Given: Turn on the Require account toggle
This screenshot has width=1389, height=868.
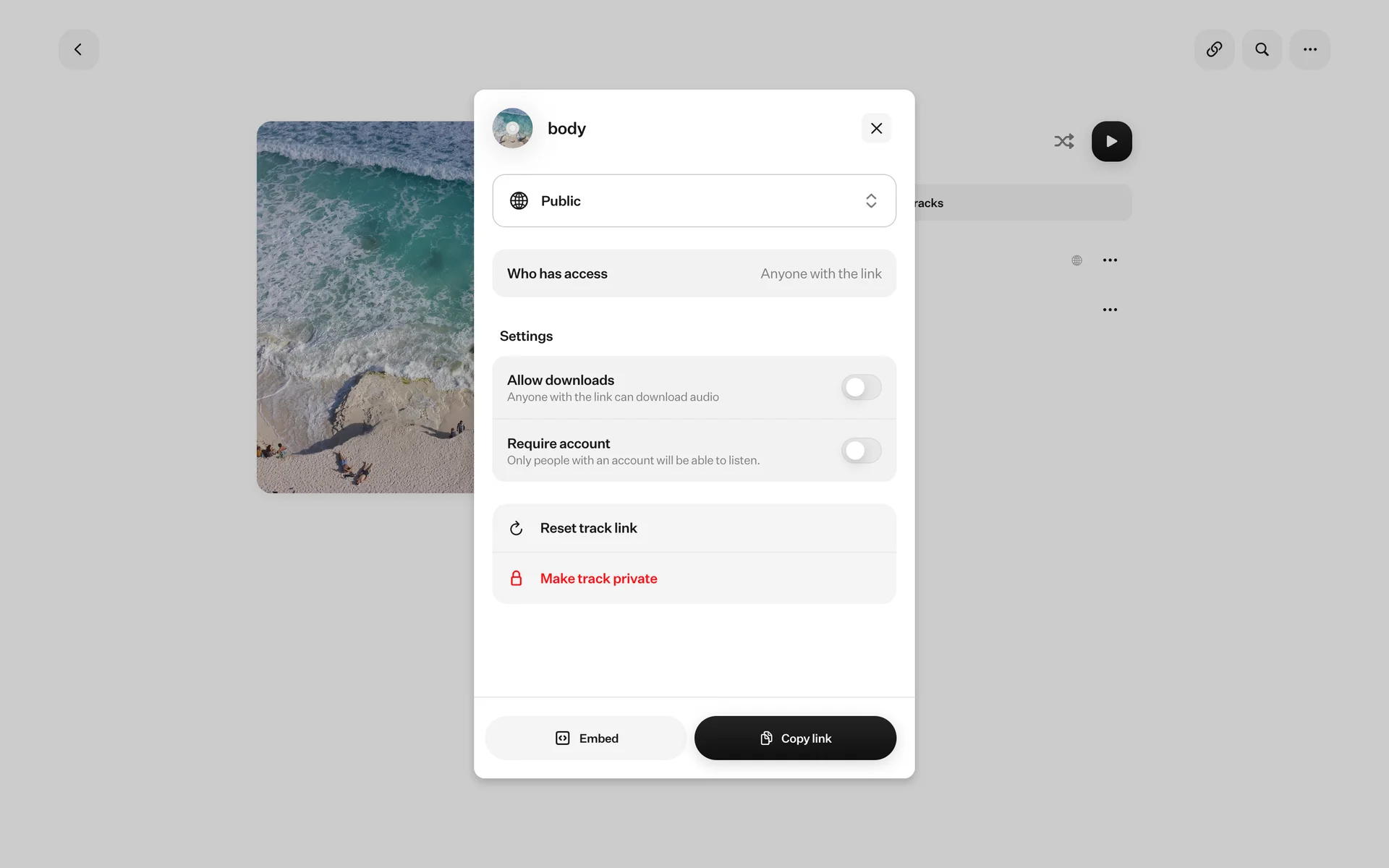Looking at the screenshot, I should point(861,451).
